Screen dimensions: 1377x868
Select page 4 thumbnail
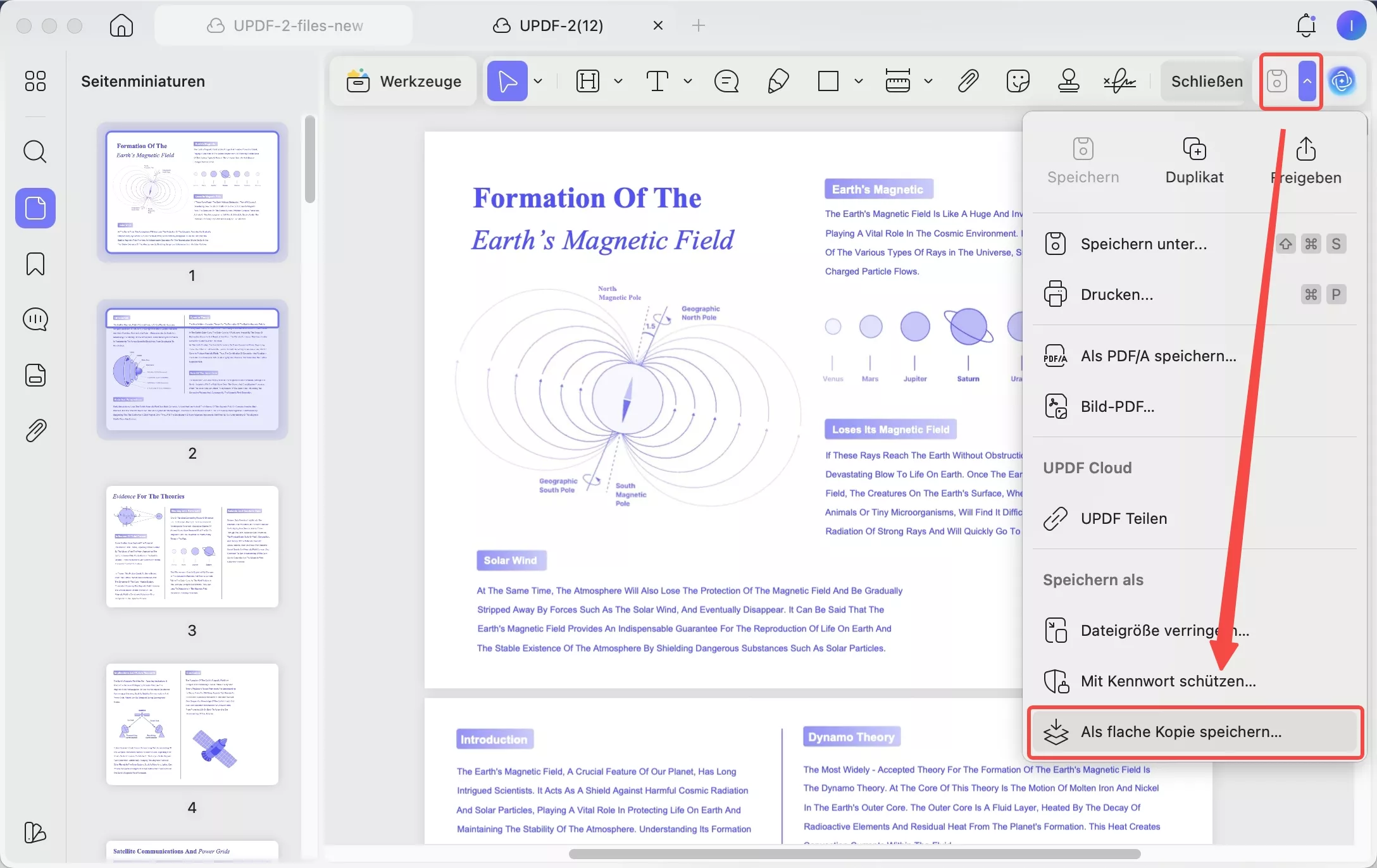coord(192,724)
